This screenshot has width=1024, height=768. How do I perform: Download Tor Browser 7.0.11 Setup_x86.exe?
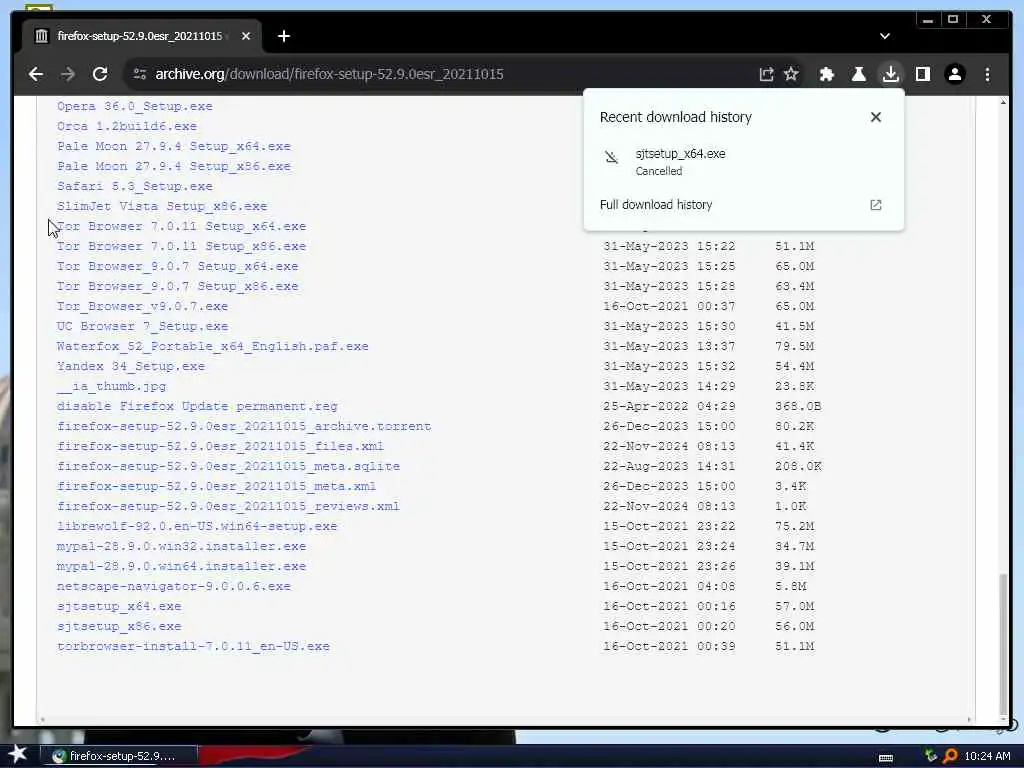(182, 246)
